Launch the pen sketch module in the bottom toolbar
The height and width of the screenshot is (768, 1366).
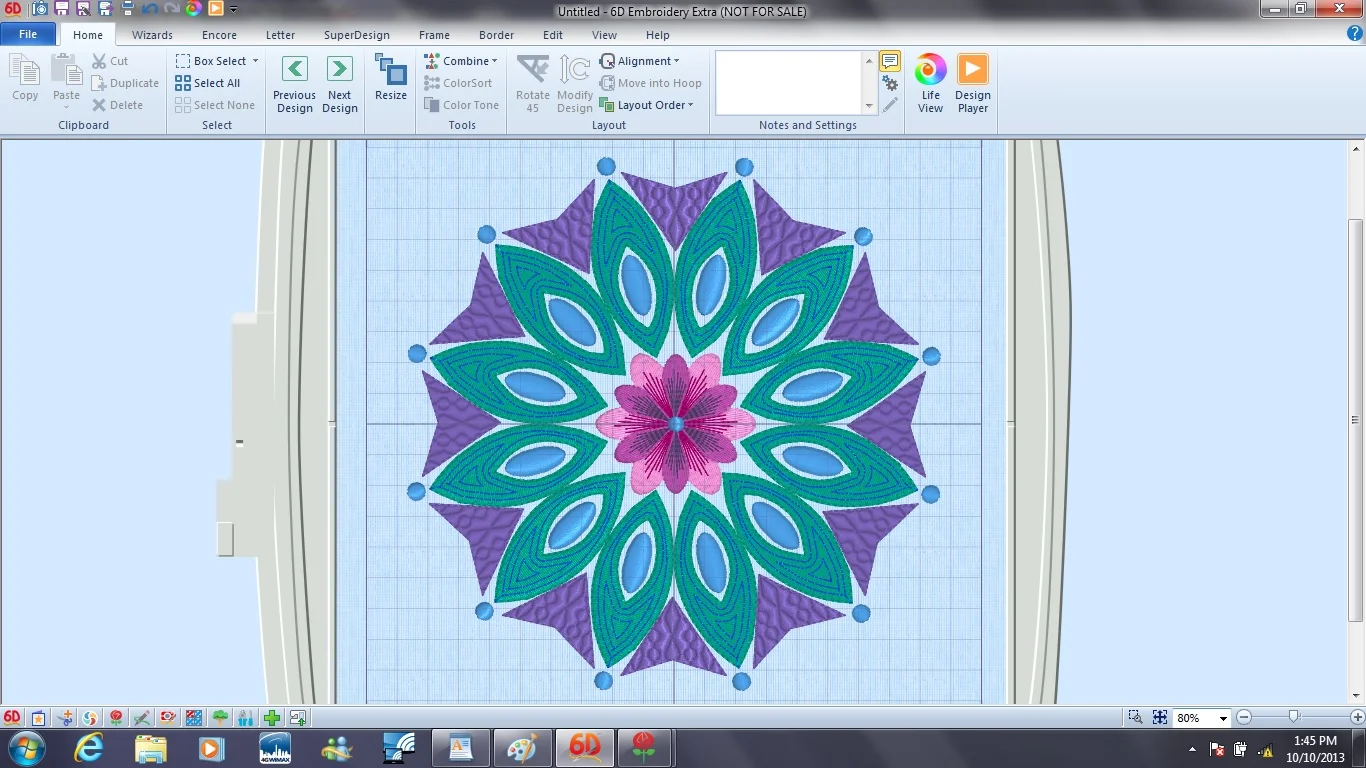pyautogui.click(x=142, y=717)
